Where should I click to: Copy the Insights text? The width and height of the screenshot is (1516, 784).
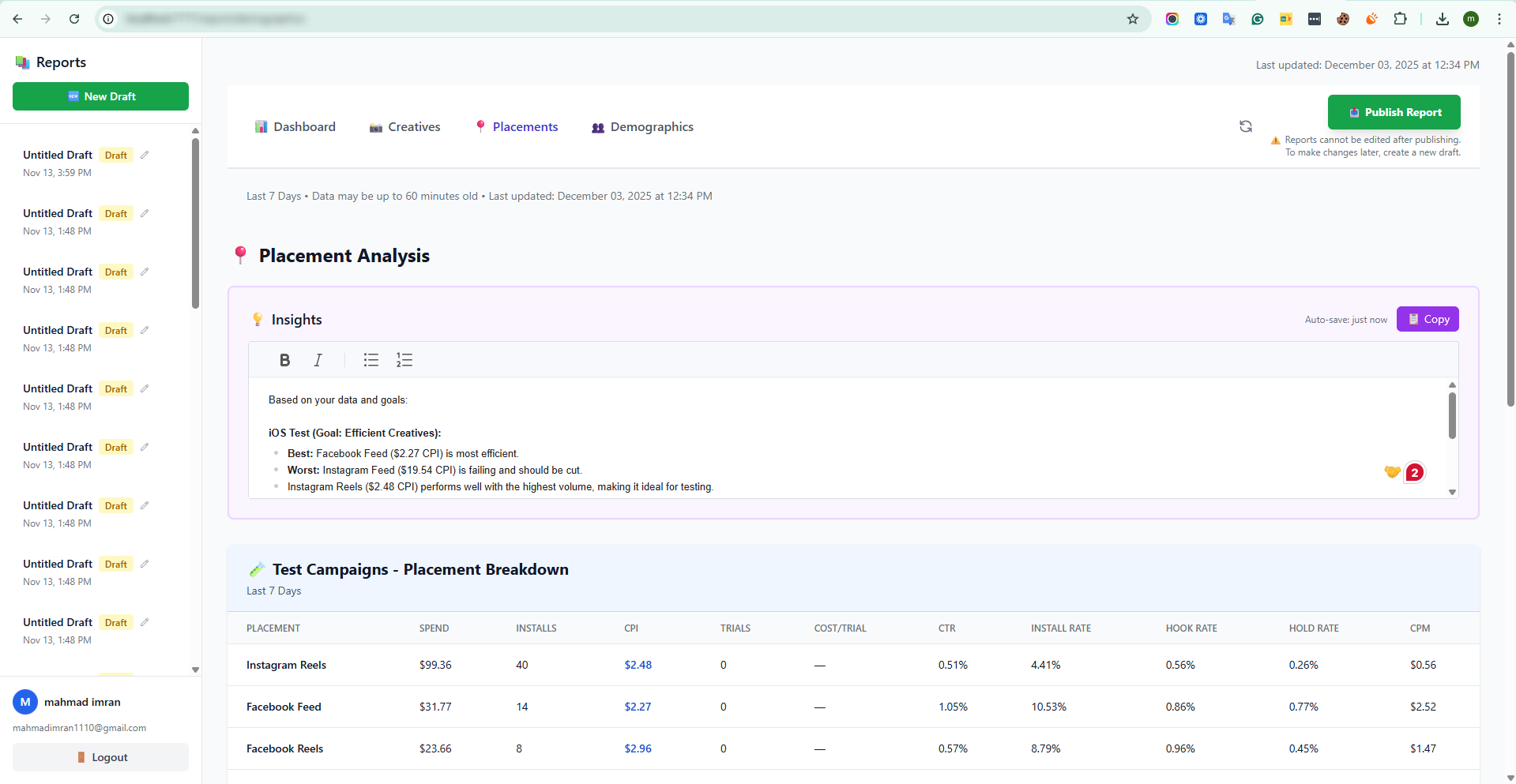pyautogui.click(x=1427, y=319)
